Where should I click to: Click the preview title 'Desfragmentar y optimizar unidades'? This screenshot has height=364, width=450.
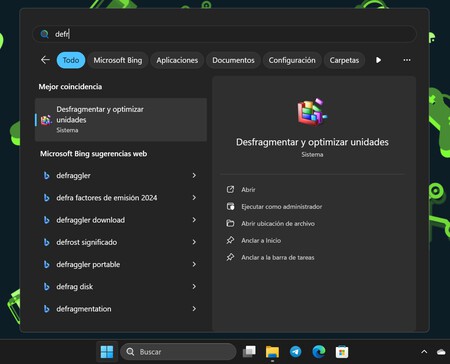point(312,142)
